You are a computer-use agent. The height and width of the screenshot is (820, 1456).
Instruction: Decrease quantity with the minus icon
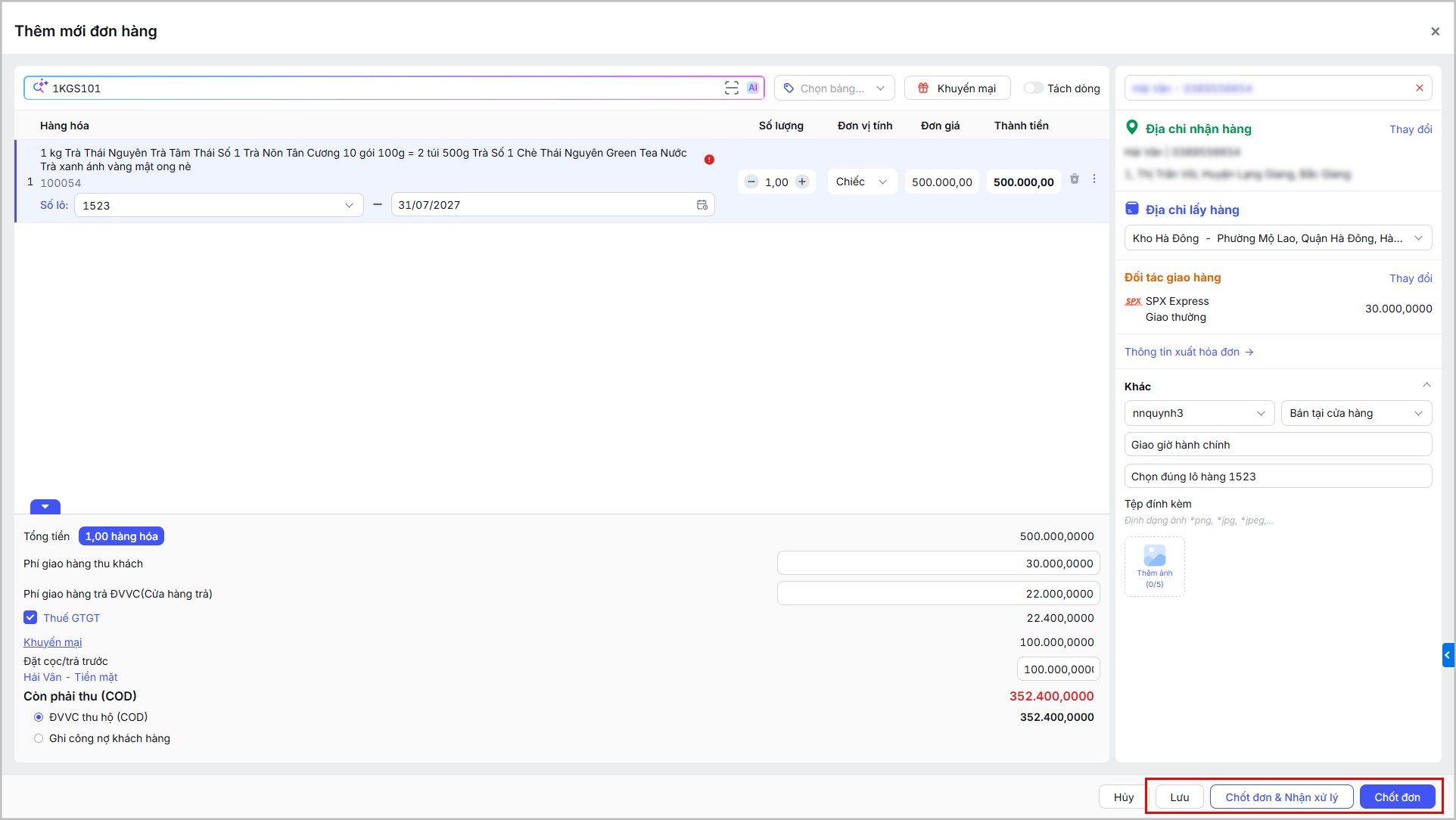(751, 182)
